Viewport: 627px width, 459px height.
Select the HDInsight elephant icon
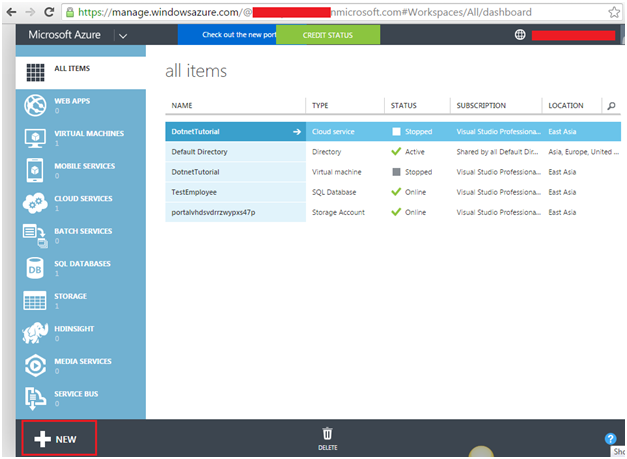(x=35, y=333)
